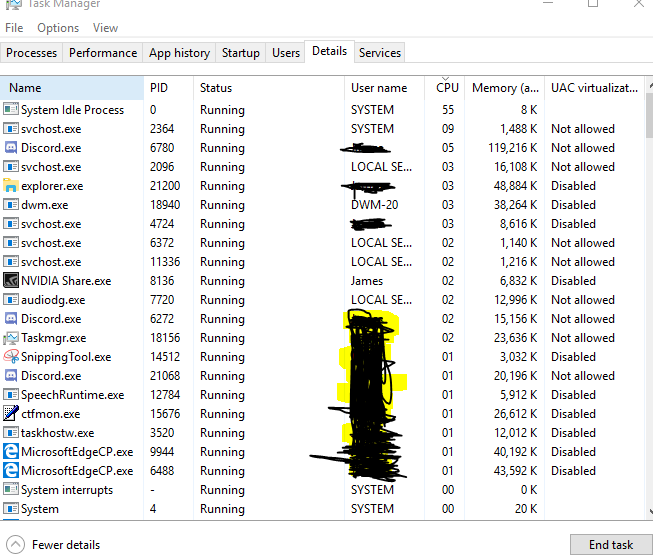The image size is (653, 559).
Task: Click the icon of svchost.exe PID 2364
Action: pos(11,129)
